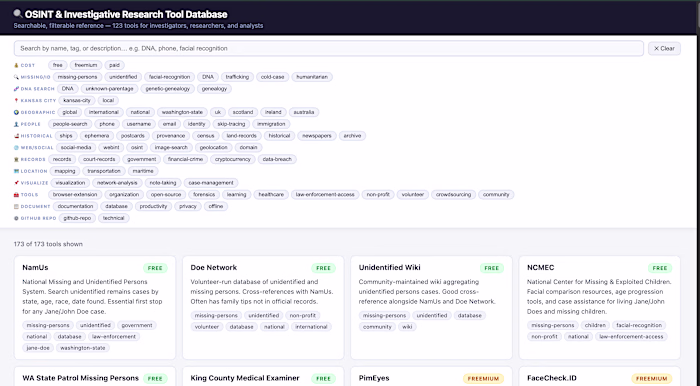Open the Unidentified Wiki card title
The height and width of the screenshot is (386, 700).
390,268
